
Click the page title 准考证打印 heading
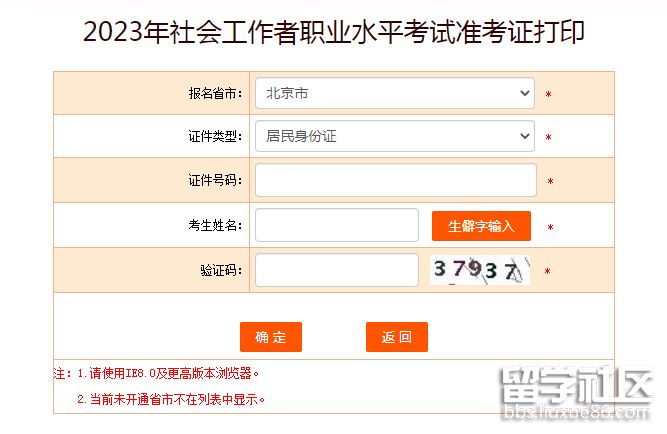334,32
